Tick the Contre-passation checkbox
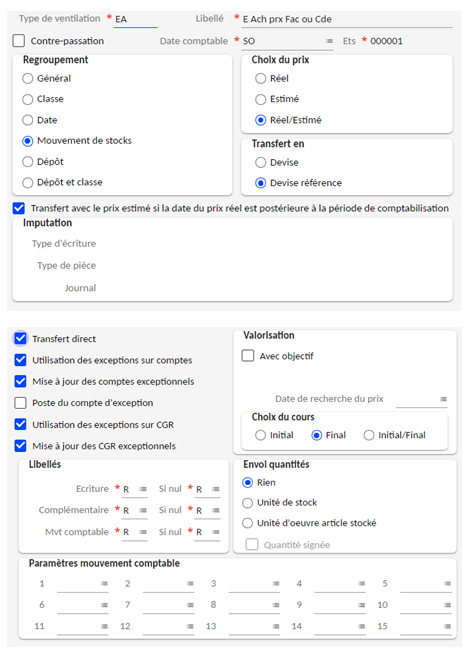The image size is (469, 652). click(19, 41)
